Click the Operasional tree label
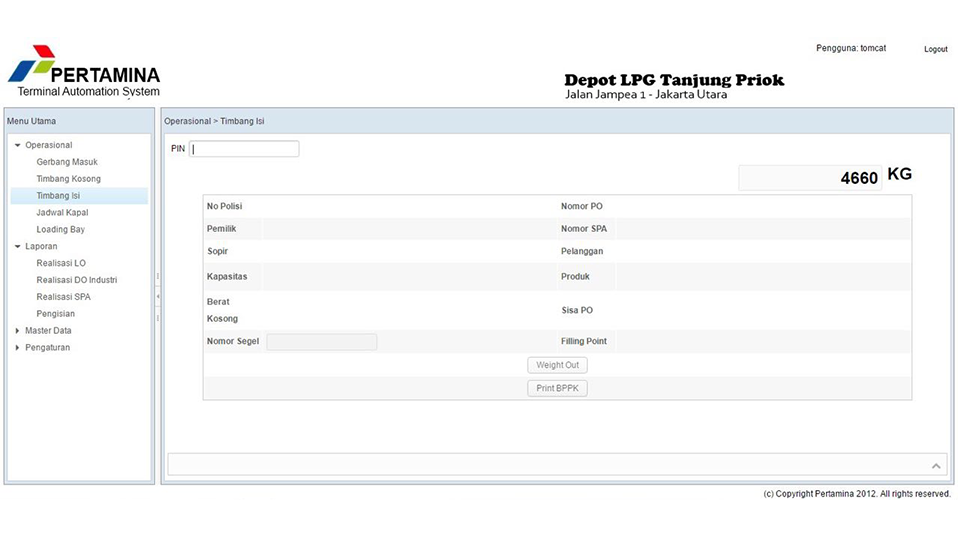The height and width of the screenshot is (540, 958). pyautogui.click(x=48, y=145)
